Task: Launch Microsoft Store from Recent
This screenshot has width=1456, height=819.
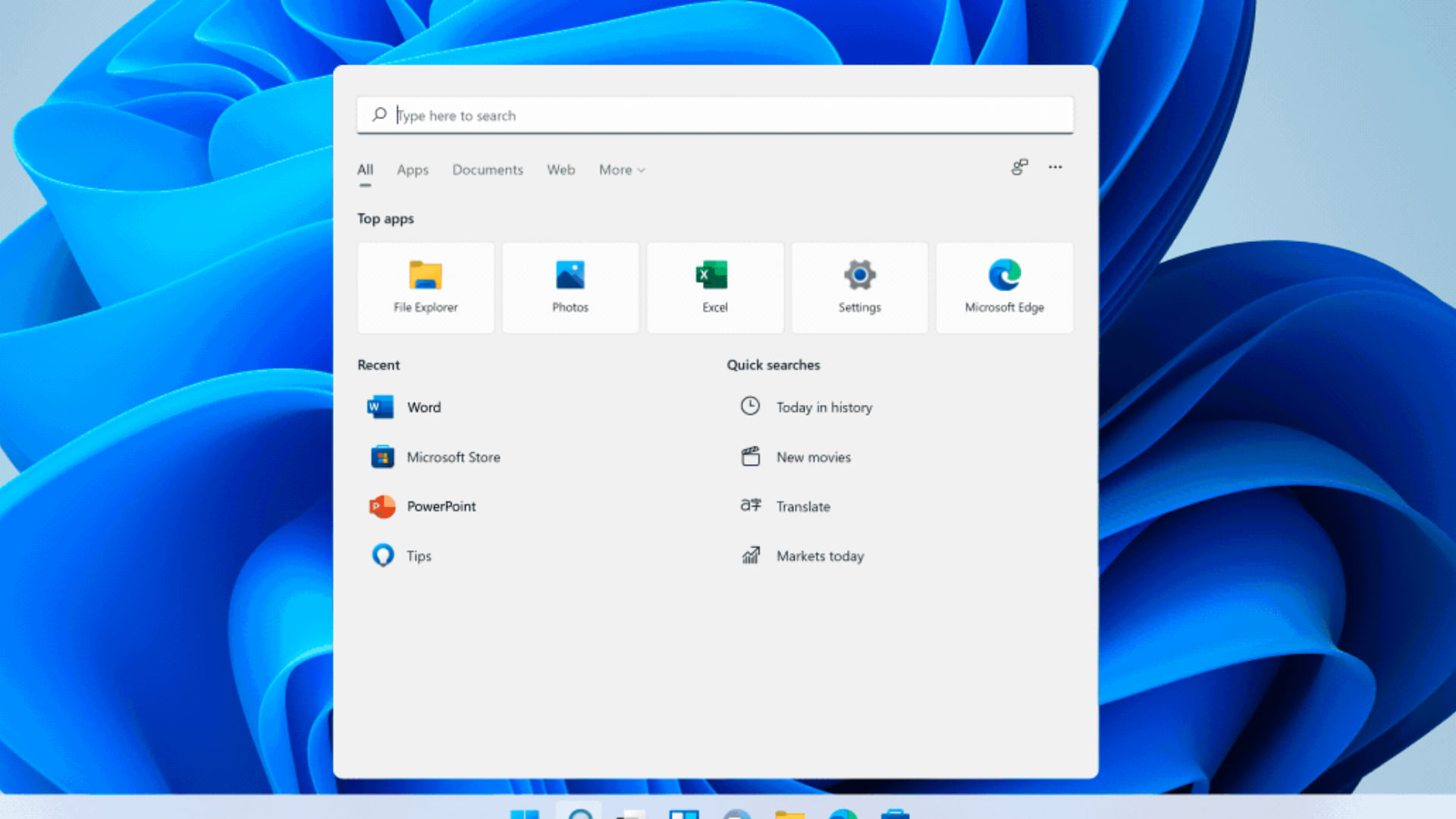Action: coord(453,457)
